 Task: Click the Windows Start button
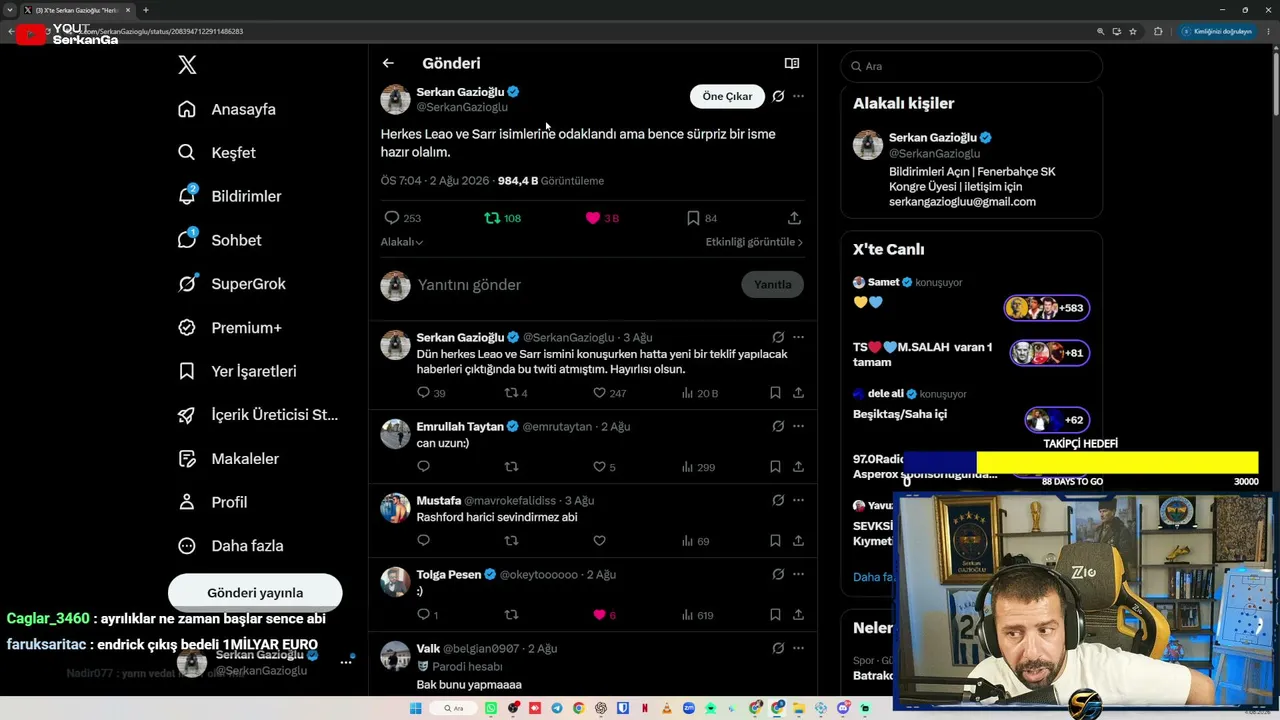click(x=416, y=708)
